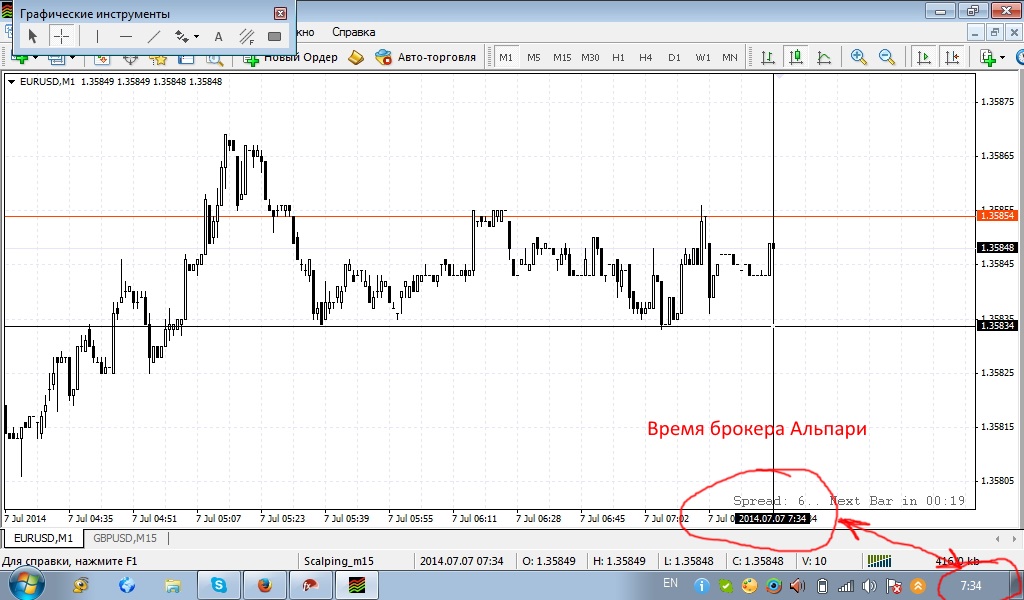Click the add indicators icon
Screen dimensions: 1024x600
pyautogui.click(x=987, y=57)
